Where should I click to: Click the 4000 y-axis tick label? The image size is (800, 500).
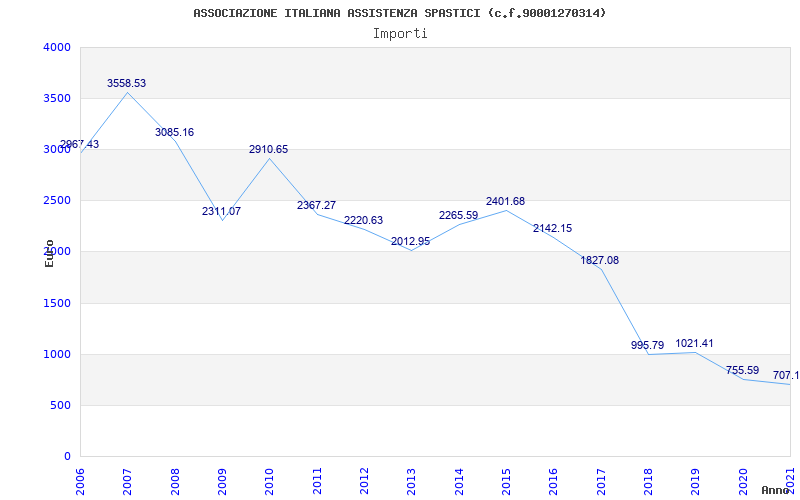click(57, 47)
